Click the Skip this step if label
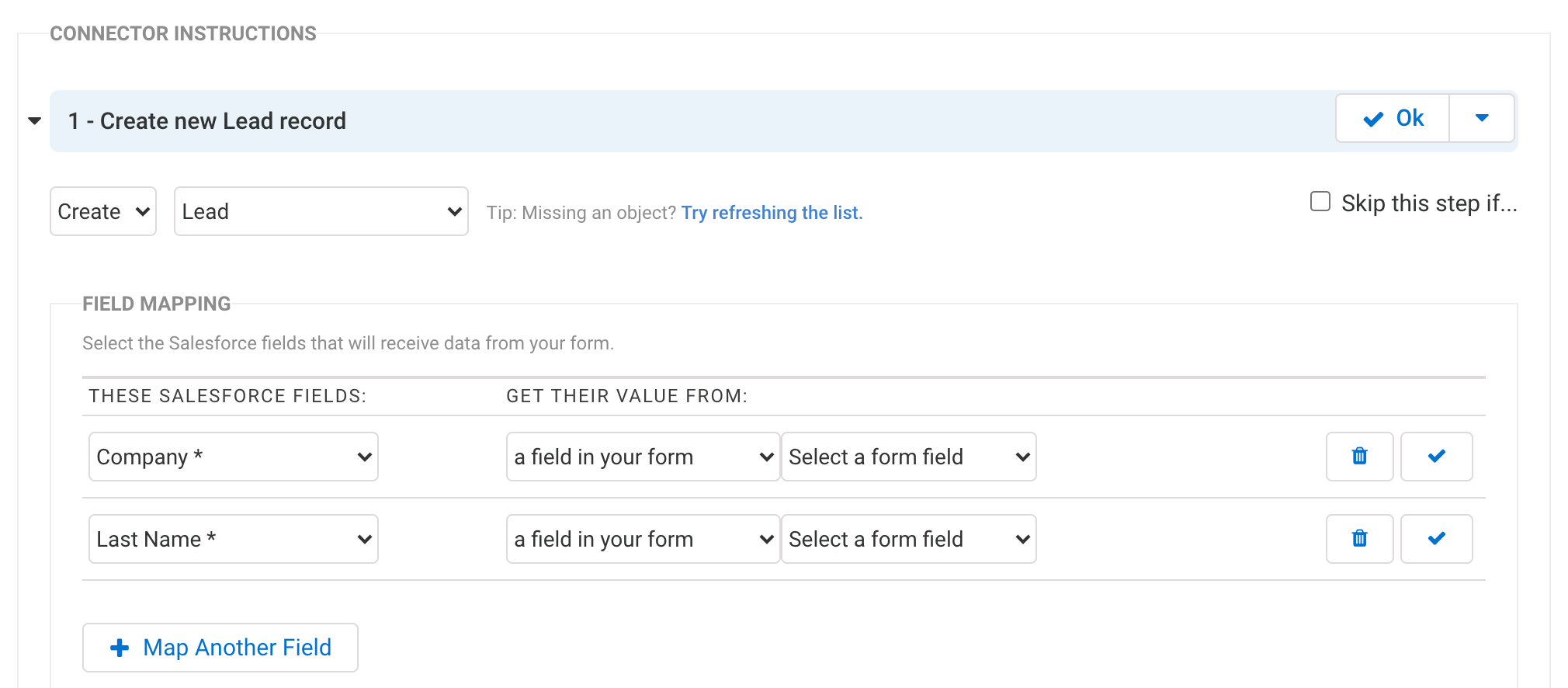This screenshot has height=688, width=1568. (1429, 203)
